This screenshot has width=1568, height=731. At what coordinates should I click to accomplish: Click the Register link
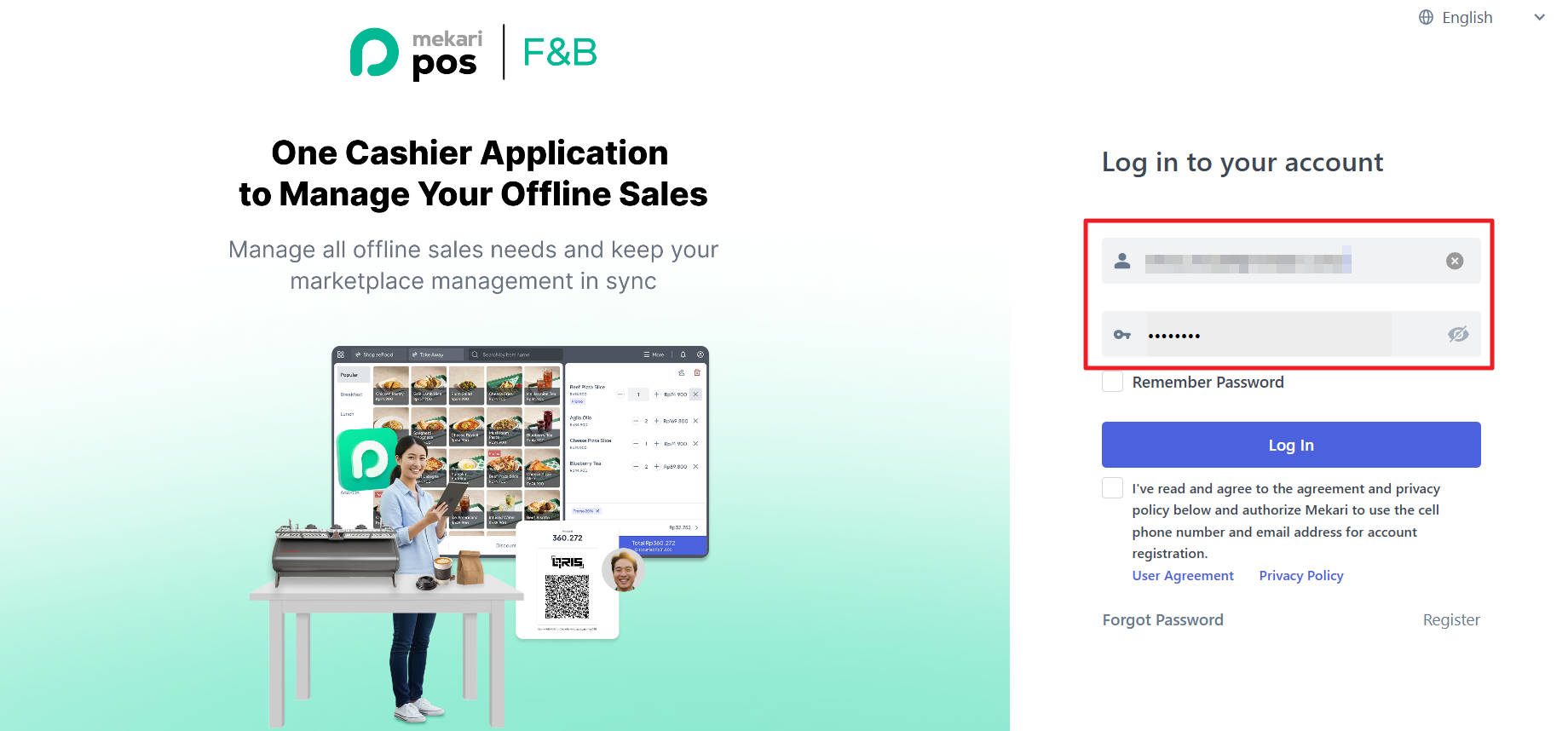coord(1451,620)
